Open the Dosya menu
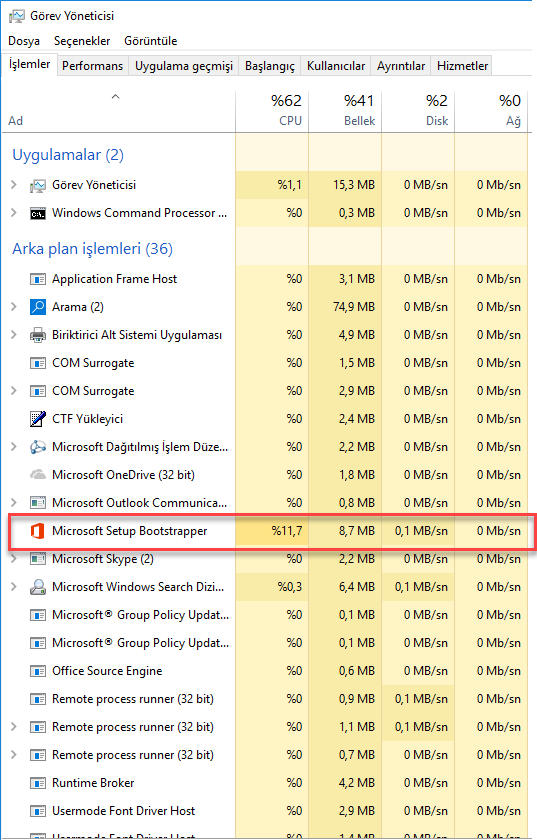This screenshot has width=537, height=840. click(x=24, y=41)
